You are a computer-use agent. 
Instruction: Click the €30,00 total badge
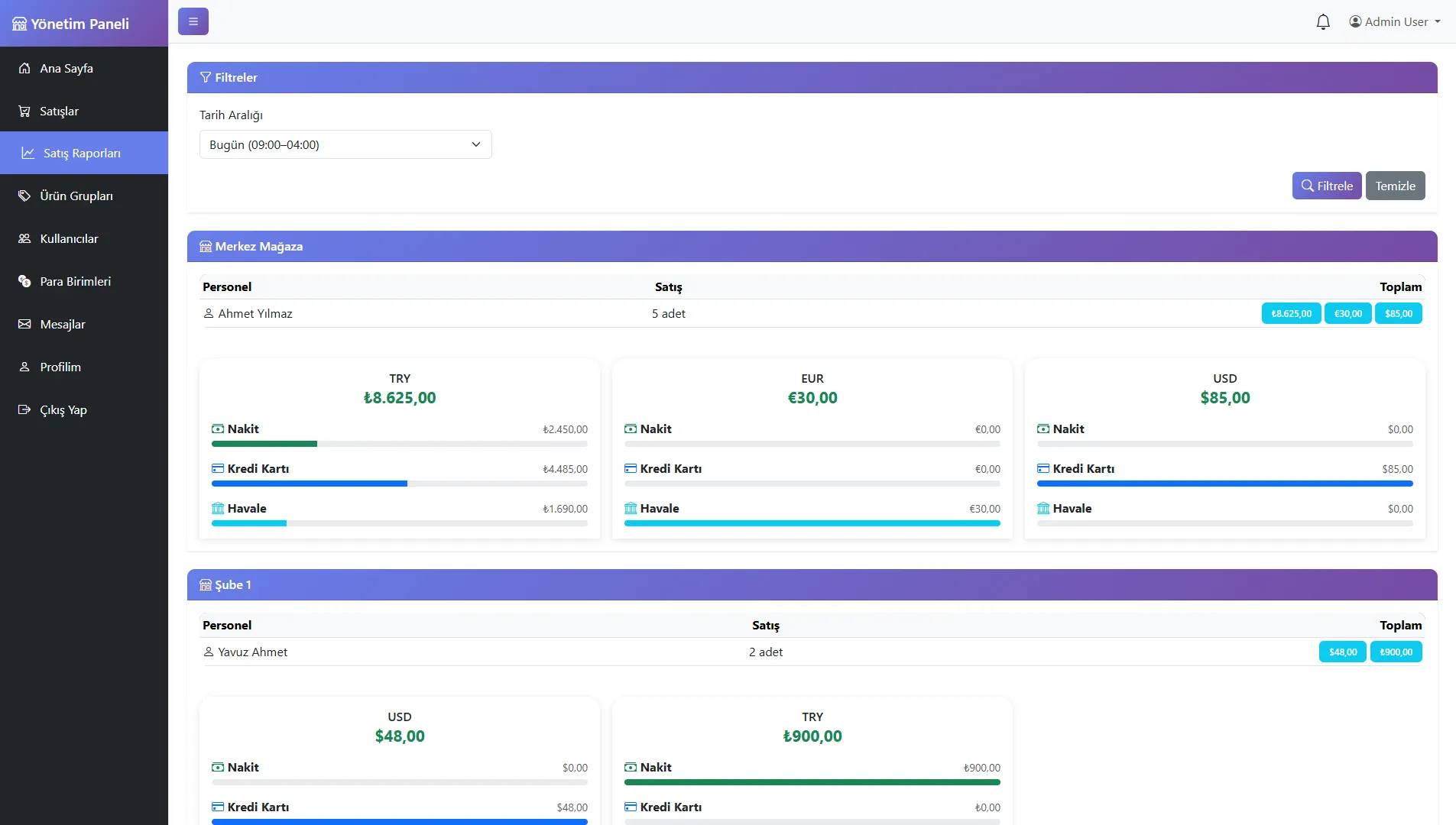click(1348, 313)
